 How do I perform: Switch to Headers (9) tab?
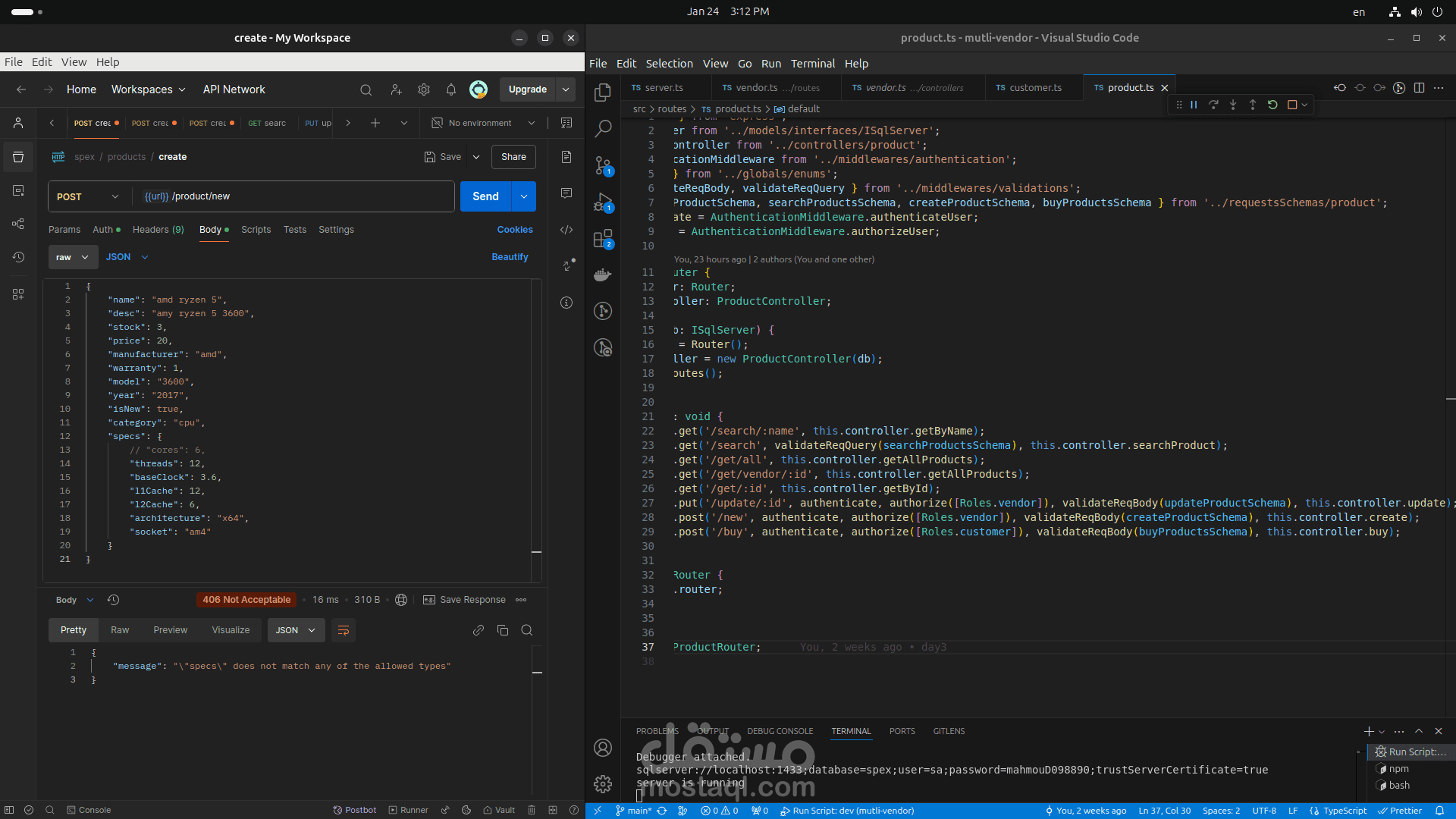[158, 230]
